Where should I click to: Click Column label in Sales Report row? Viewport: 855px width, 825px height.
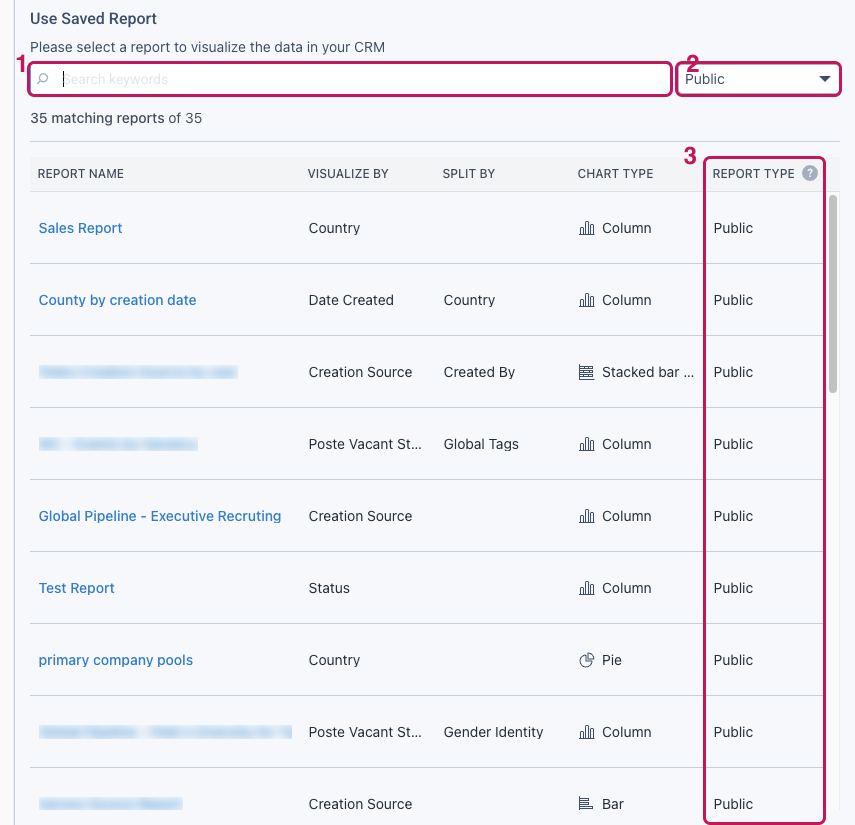click(627, 228)
